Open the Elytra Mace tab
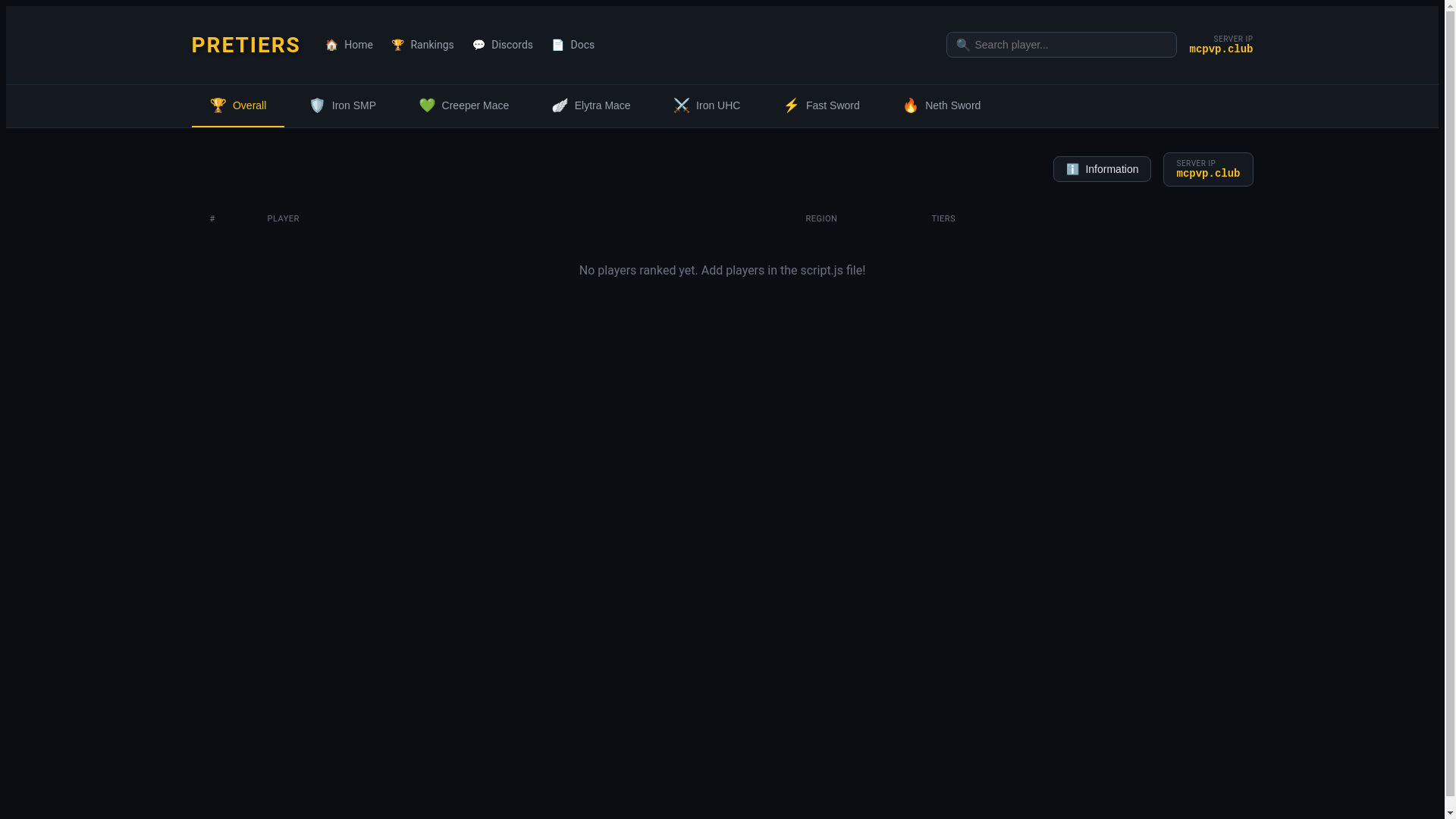 [x=591, y=105]
